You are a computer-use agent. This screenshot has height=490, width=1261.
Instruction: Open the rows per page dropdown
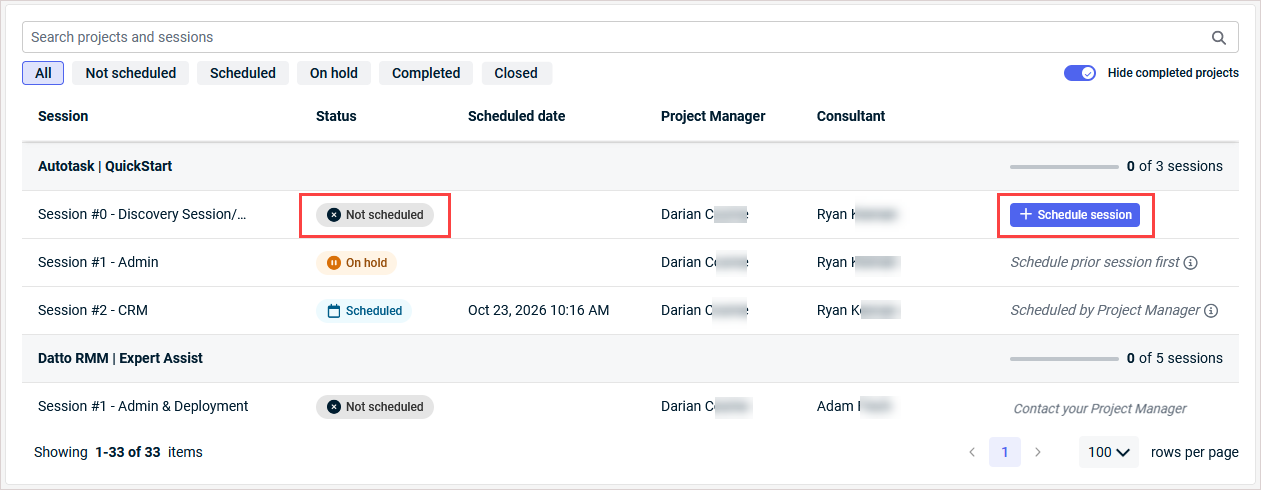1109,452
